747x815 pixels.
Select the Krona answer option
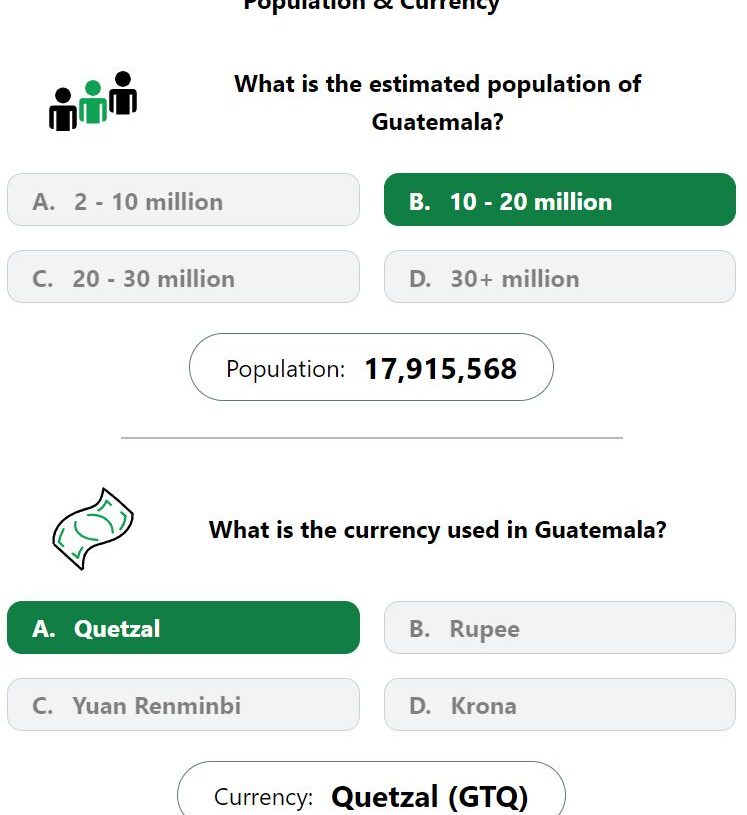[x=560, y=704]
